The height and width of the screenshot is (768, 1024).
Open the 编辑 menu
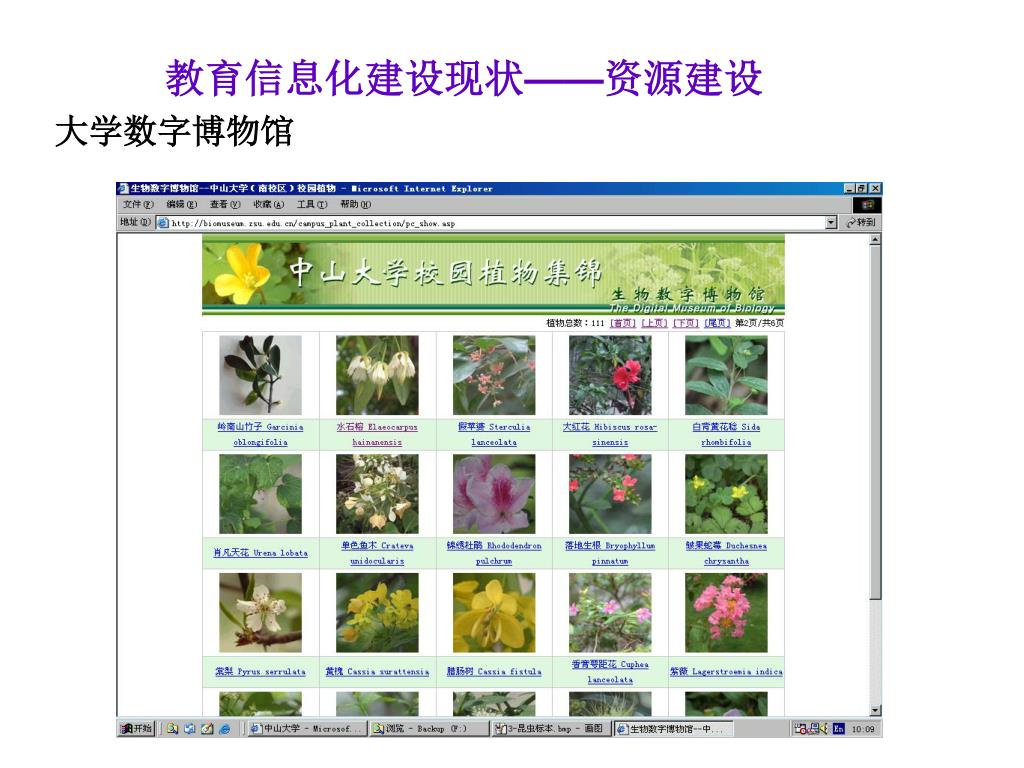182,204
